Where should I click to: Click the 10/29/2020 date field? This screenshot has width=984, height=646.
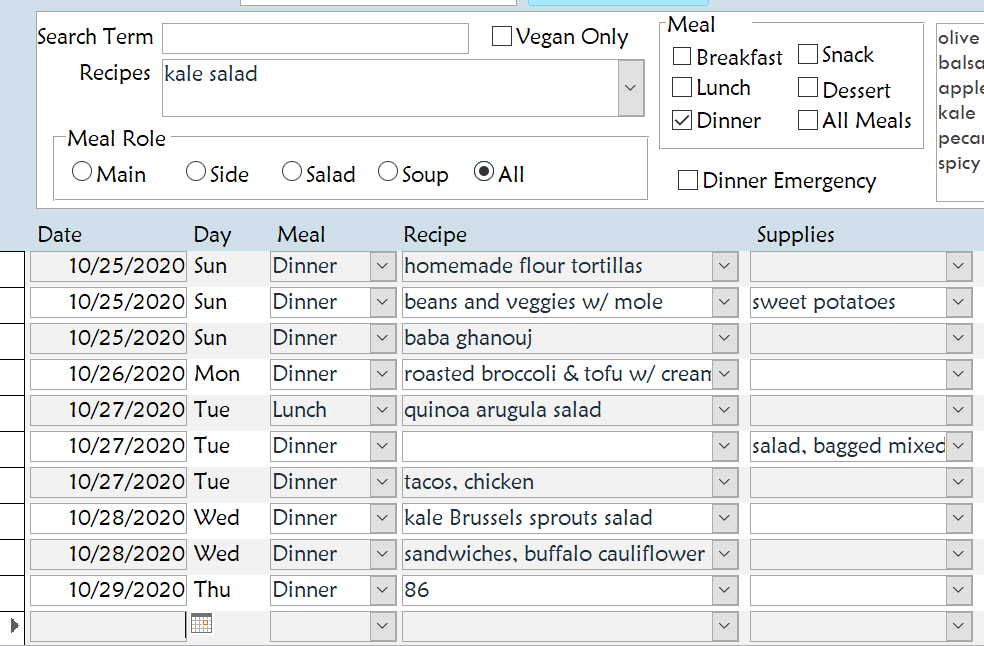tap(108, 590)
